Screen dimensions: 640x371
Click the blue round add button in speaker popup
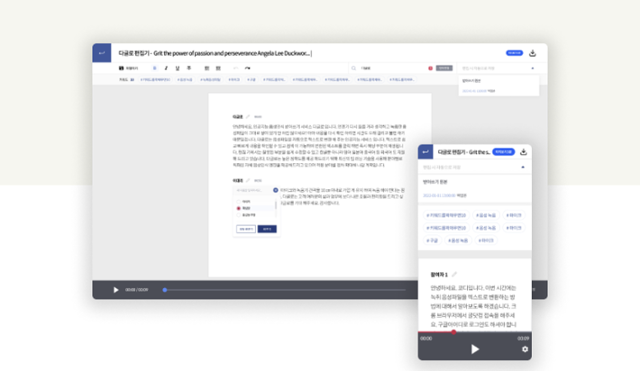coord(276,190)
